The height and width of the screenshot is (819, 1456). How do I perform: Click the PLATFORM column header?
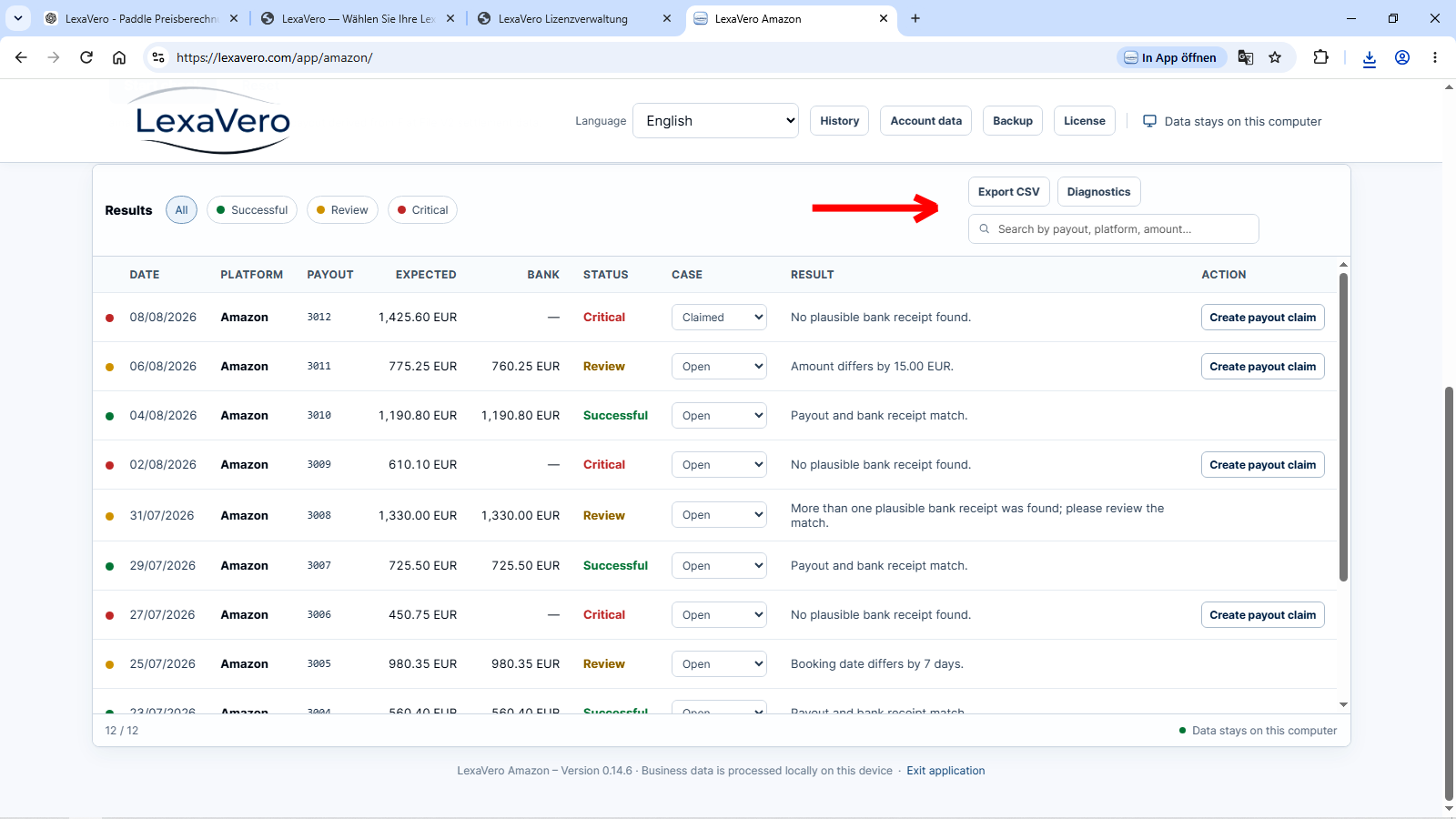pyautogui.click(x=252, y=275)
